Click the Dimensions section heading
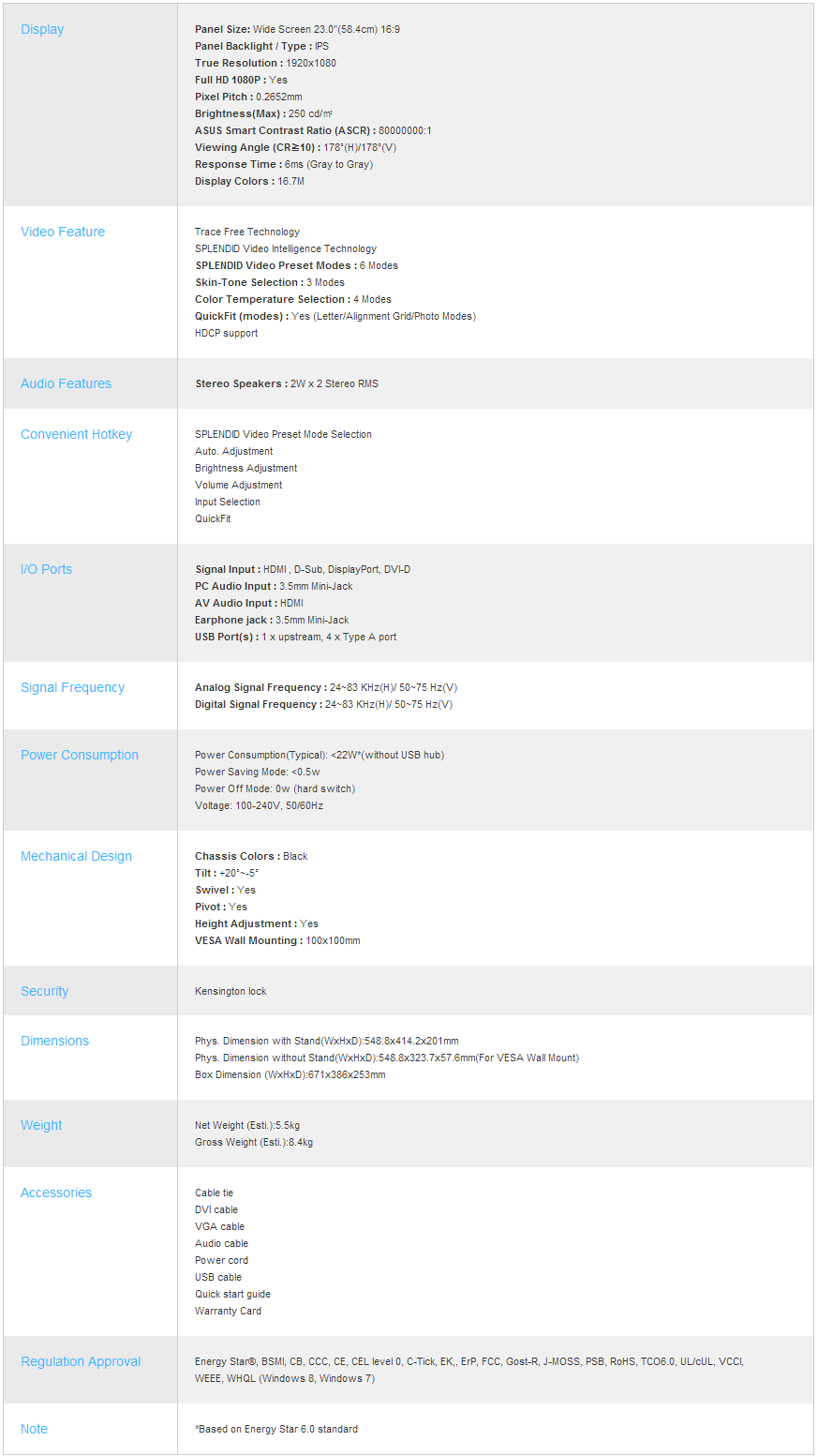 [x=54, y=1041]
